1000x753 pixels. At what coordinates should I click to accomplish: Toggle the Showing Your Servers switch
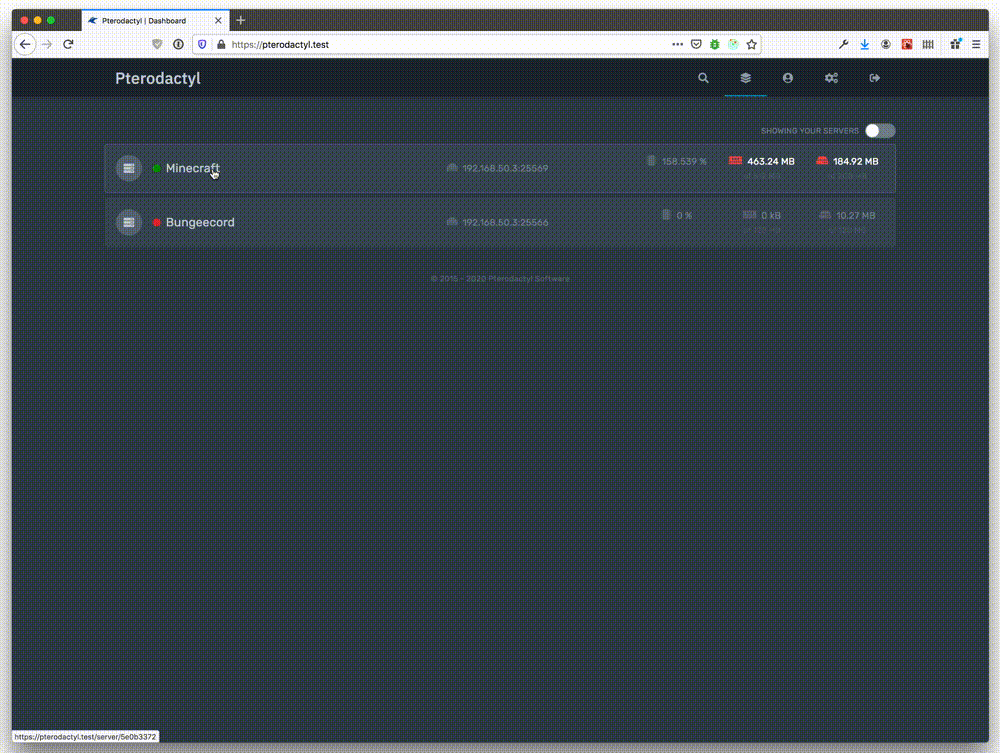(x=880, y=131)
